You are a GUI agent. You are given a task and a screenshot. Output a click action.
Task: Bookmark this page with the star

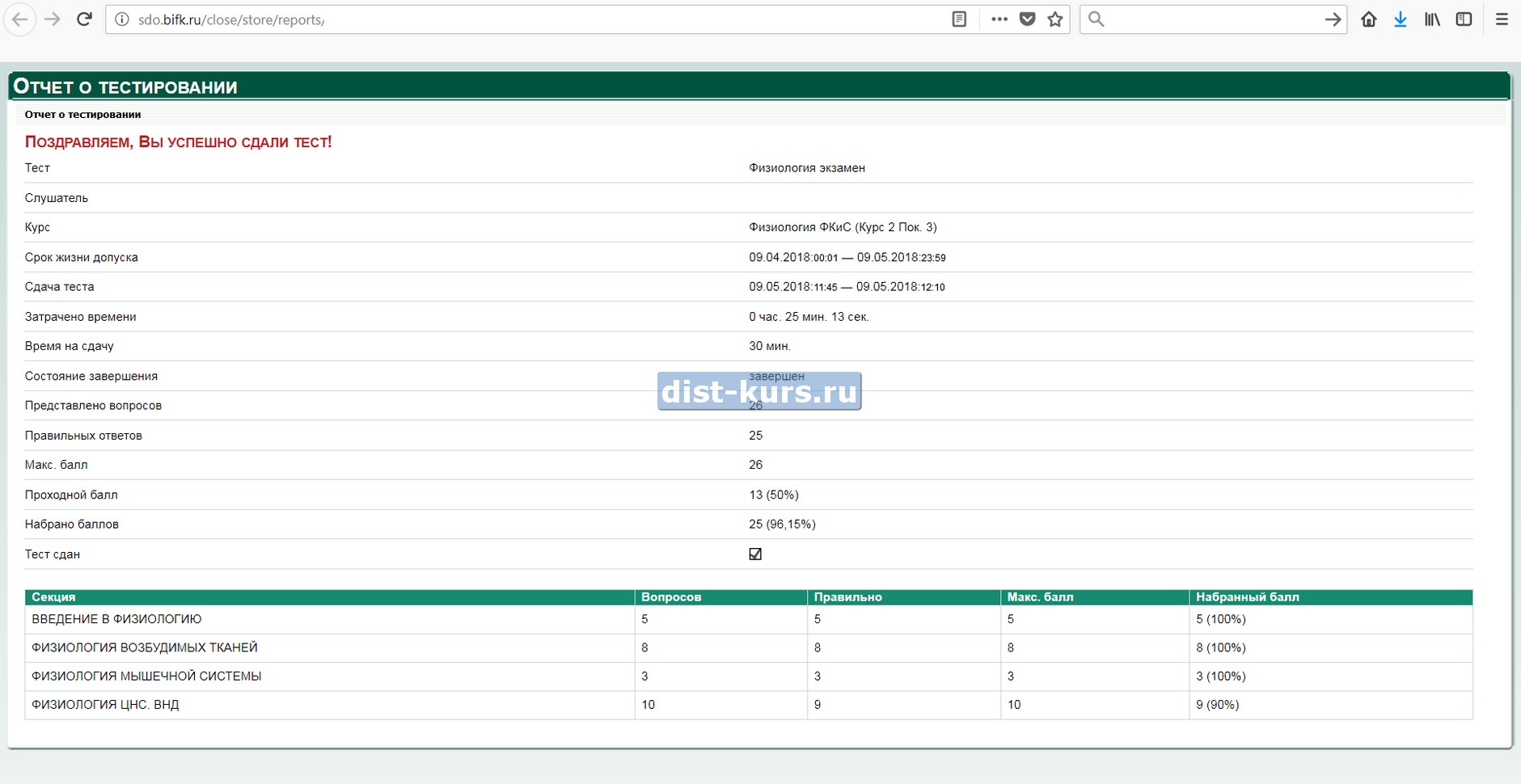(x=1055, y=19)
